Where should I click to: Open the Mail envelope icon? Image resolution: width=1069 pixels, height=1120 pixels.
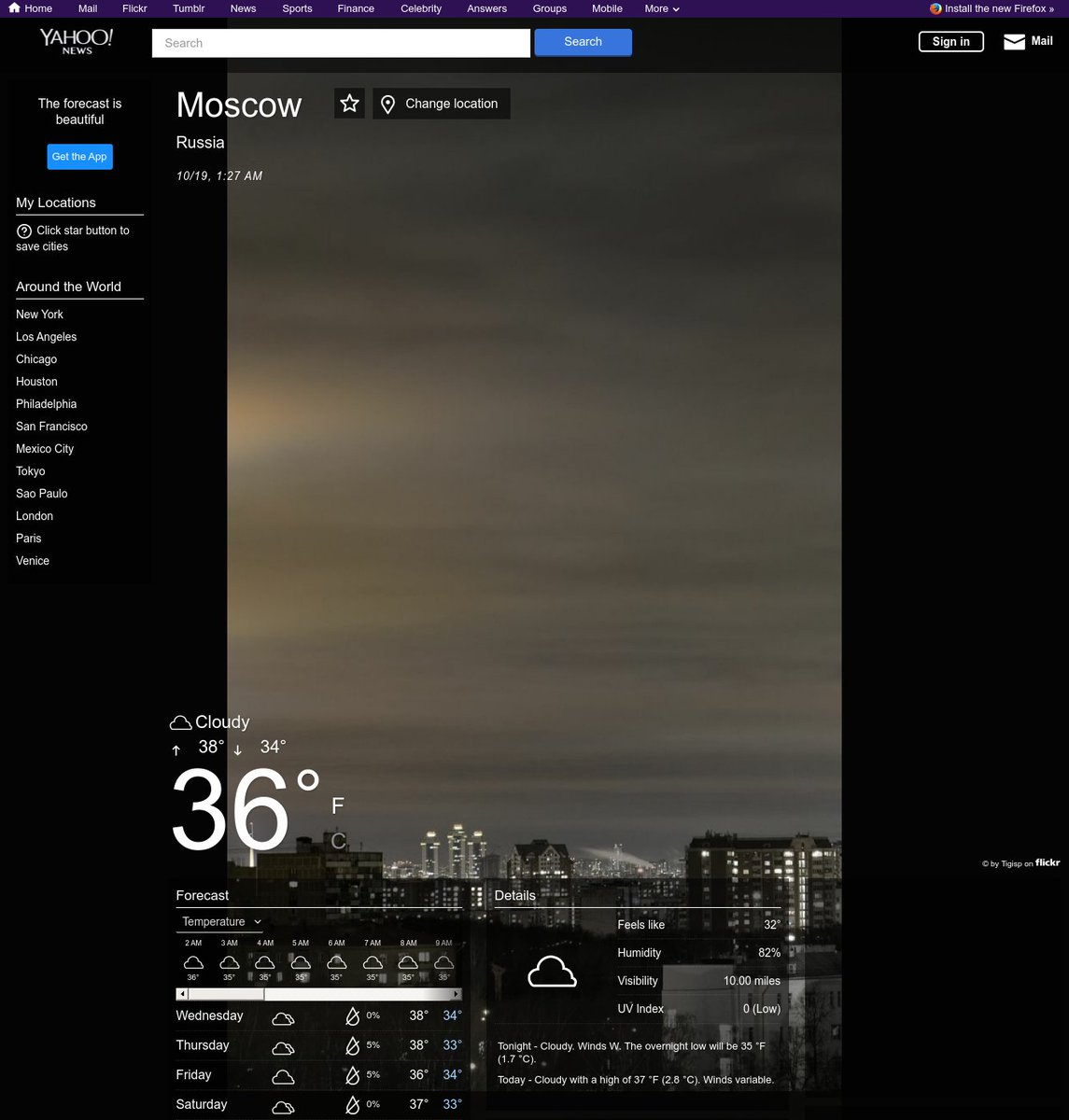click(1014, 41)
